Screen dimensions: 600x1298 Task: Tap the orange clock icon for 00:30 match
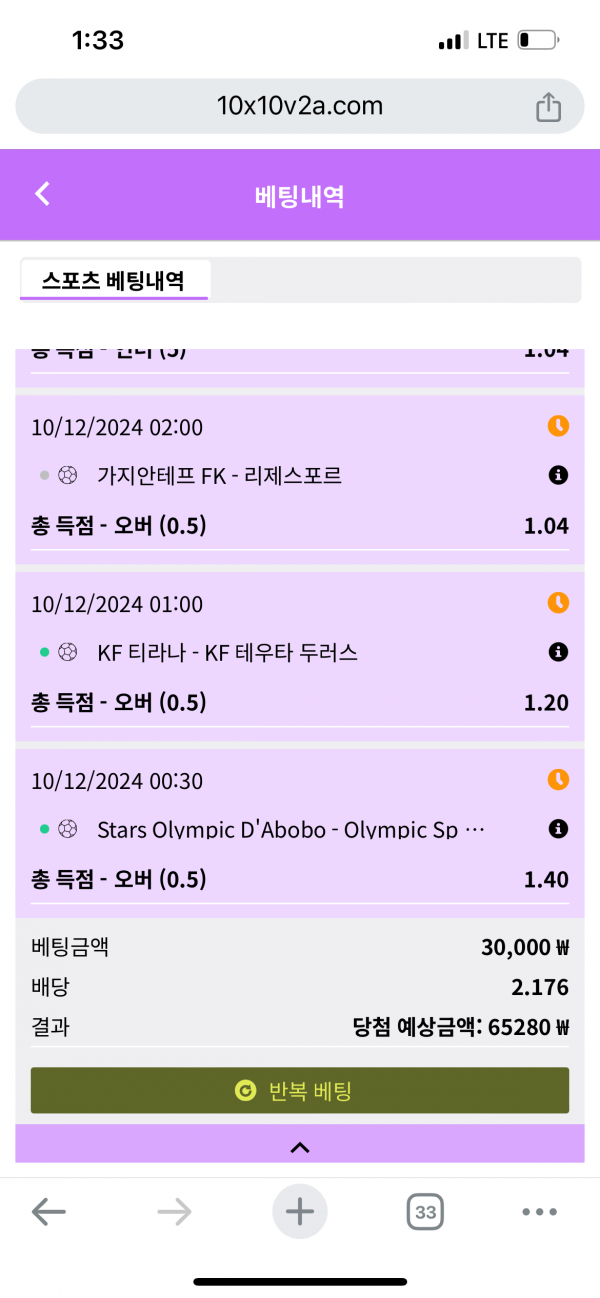point(558,779)
